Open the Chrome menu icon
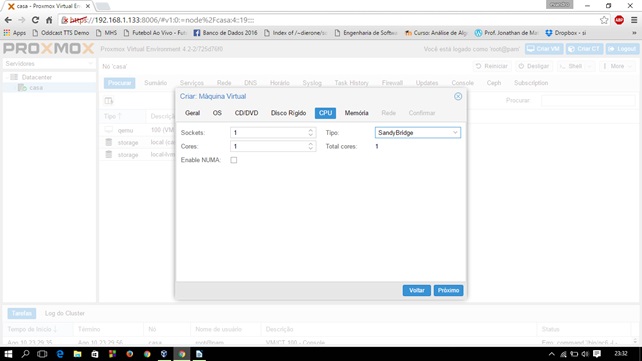 coord(634,20)
